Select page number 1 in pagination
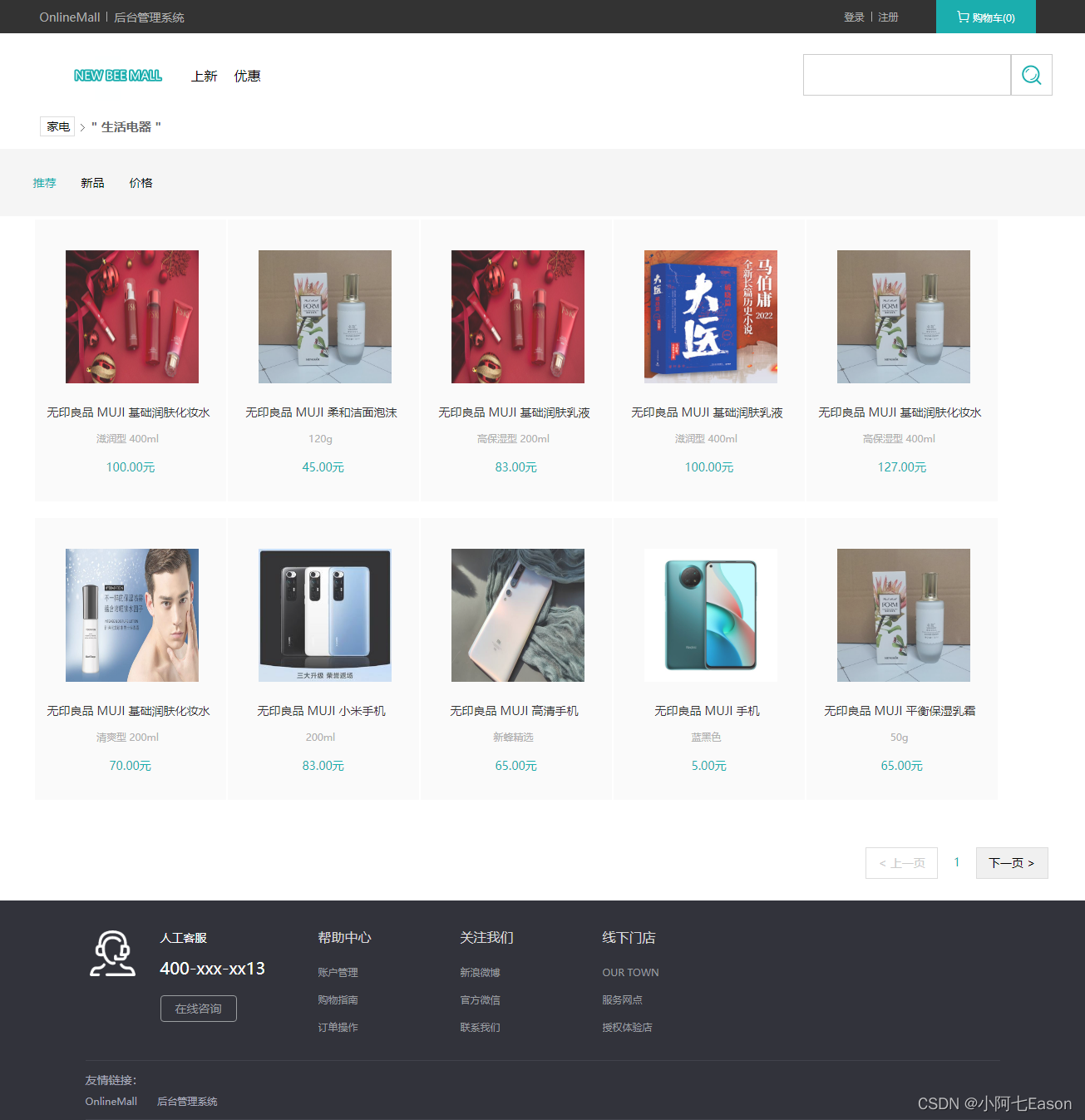The width and height of the screenshot is (1085, 1120). [957, 862]
